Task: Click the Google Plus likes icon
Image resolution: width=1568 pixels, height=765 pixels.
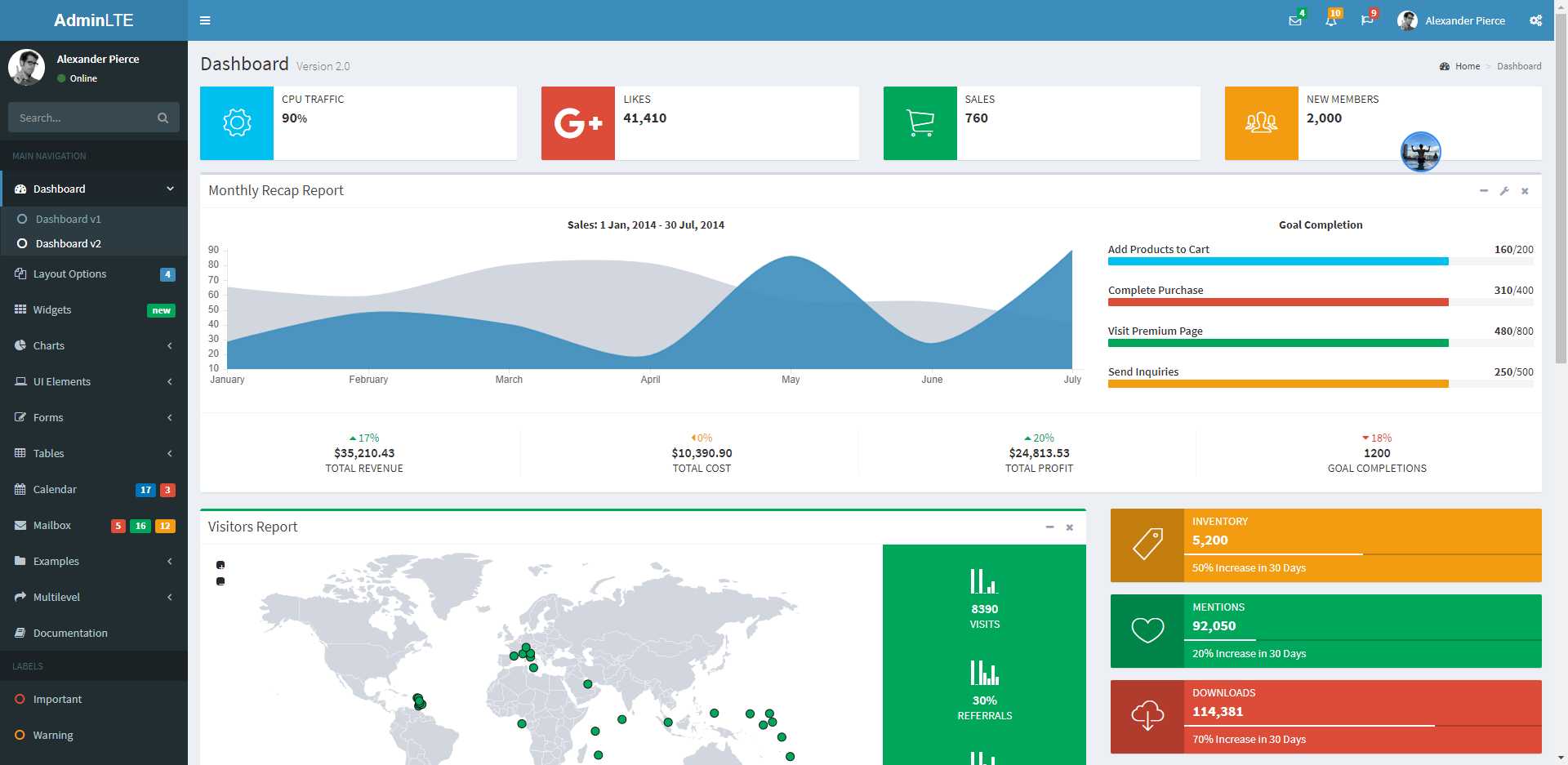Action: click(x=578, y=122)
